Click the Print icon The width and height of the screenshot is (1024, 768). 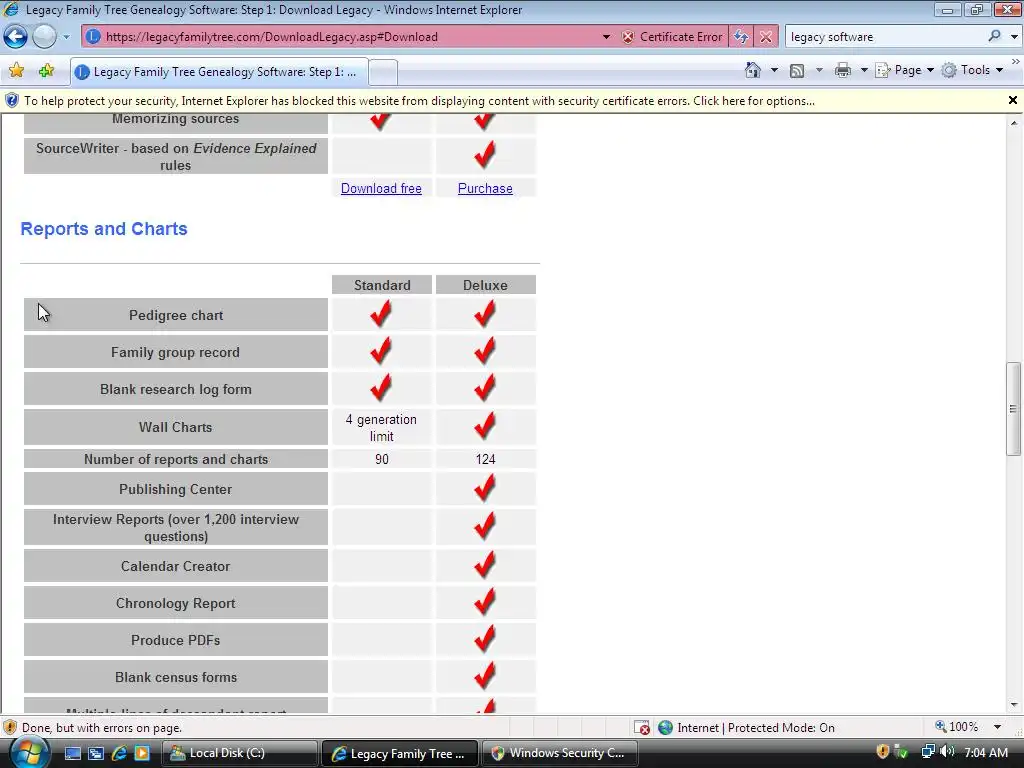pos(842,70)
